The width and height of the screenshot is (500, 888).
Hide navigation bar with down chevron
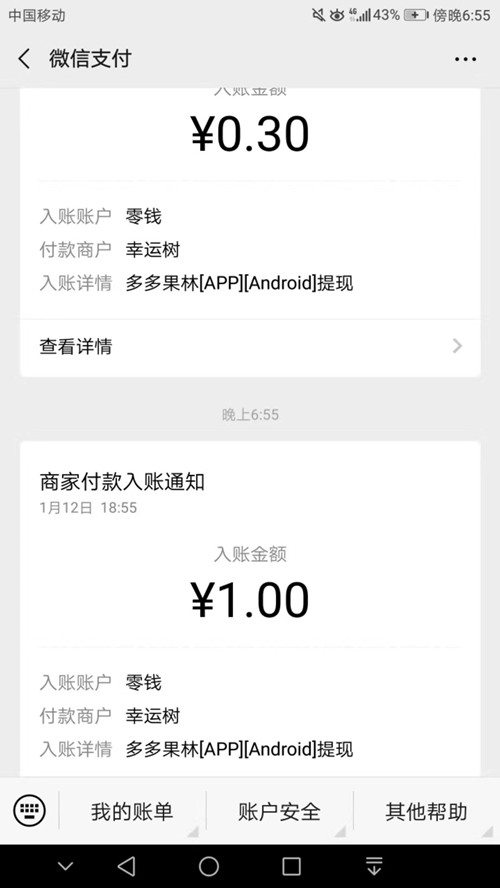pos(66,866)
